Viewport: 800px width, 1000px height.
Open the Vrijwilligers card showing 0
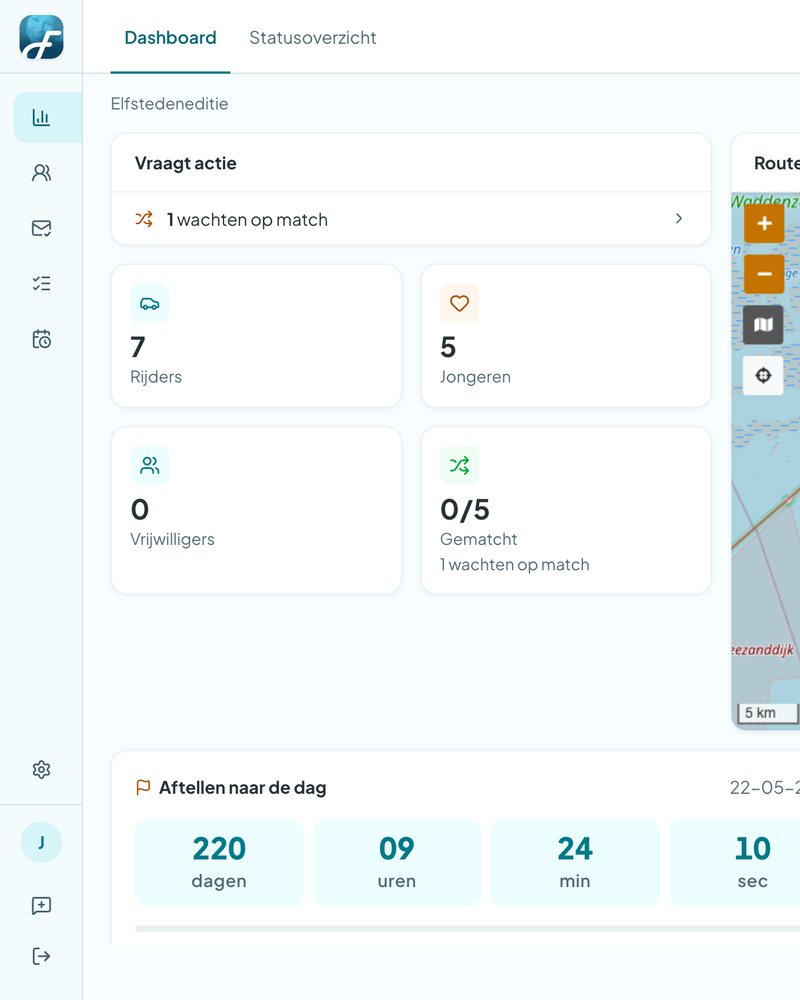[x=256, y=511]
